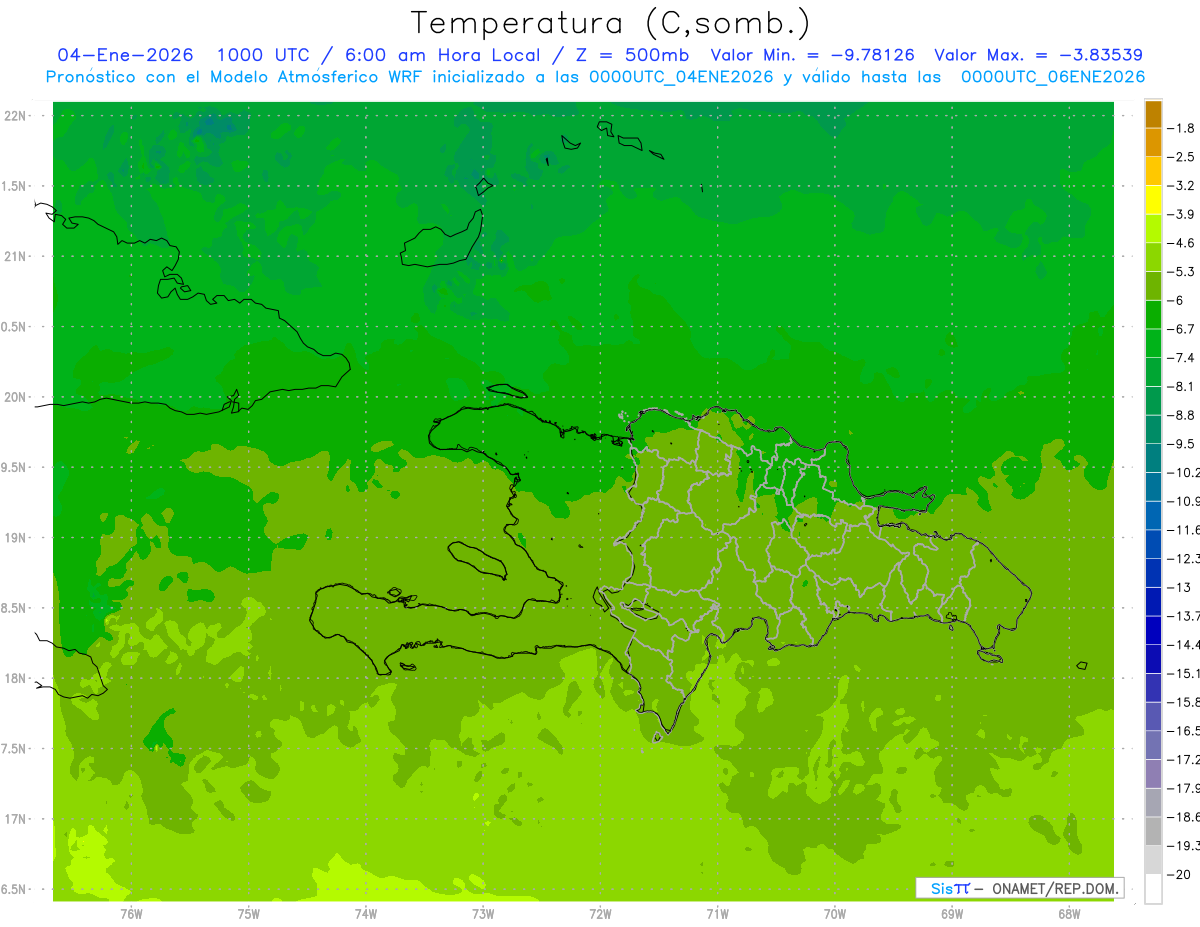The width and height of the screenshot is (1200, 927).
Task: Click the '-15.8' color bar label
Action: click(1184, 702)
